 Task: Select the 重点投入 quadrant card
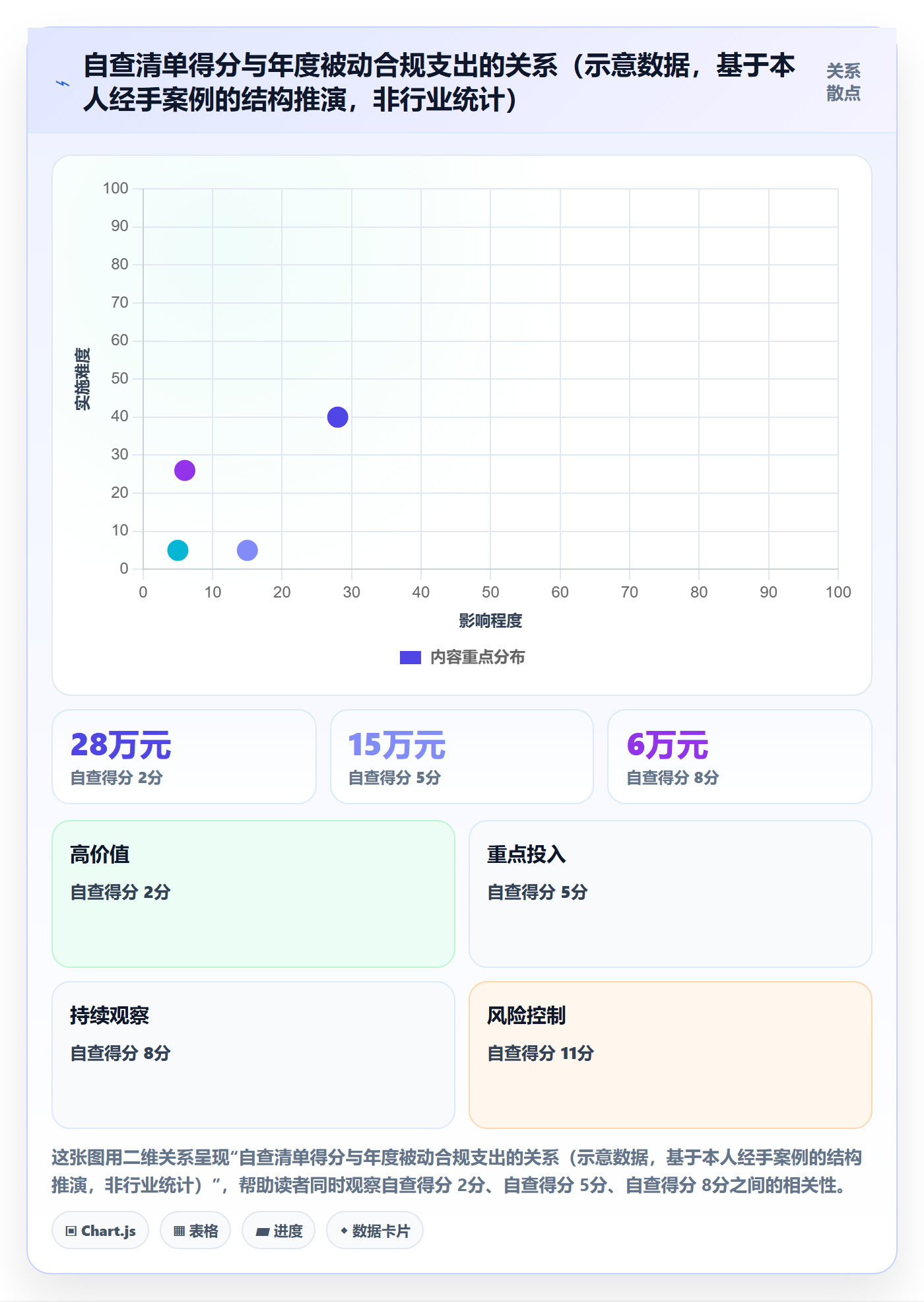671,894
